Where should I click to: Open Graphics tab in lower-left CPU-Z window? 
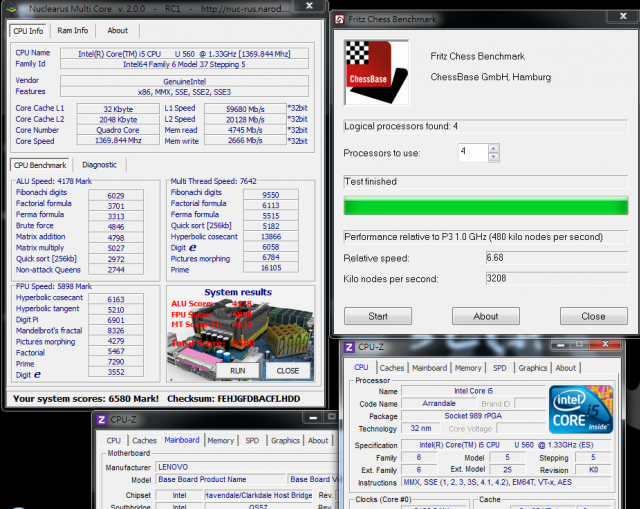(x=285, y=440)
